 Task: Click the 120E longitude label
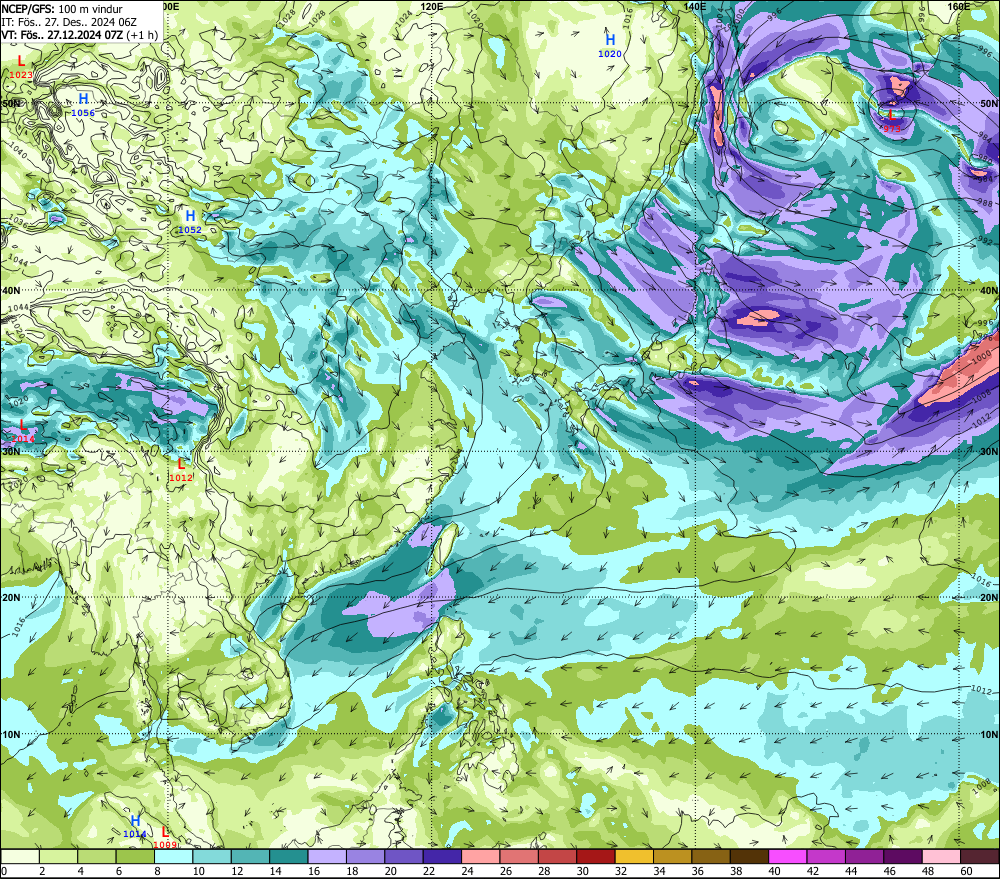pos(432,6)
